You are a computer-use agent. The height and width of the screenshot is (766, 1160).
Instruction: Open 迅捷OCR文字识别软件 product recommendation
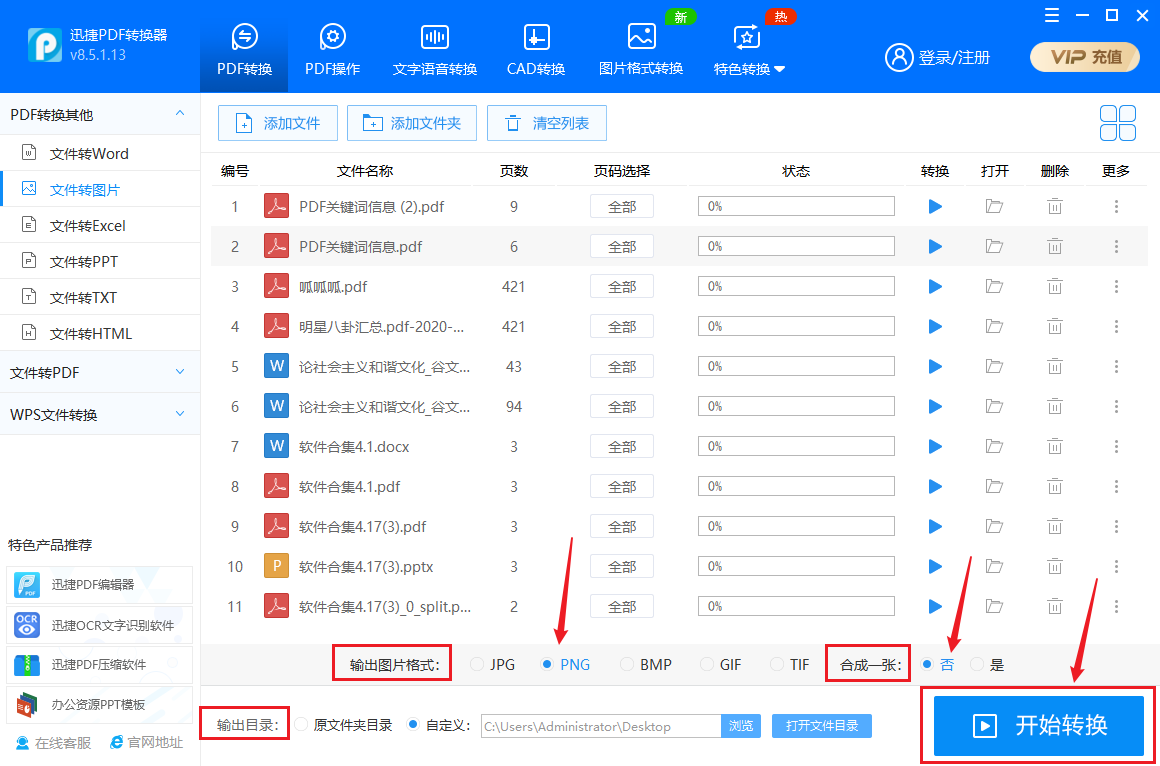point(99,625)
